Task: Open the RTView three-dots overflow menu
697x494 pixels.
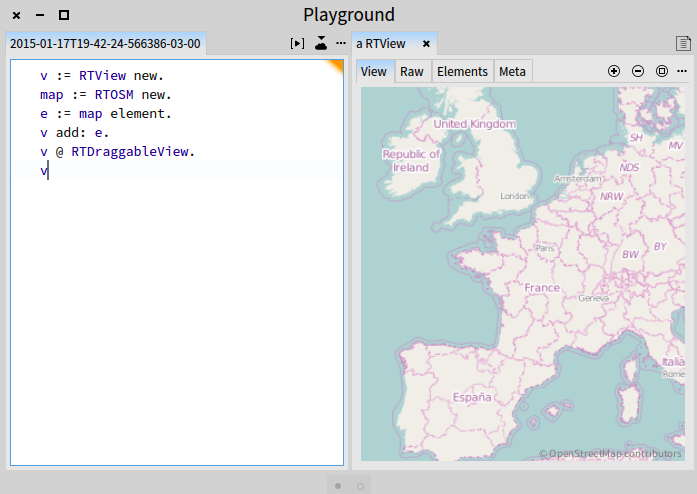Action: 682,72
